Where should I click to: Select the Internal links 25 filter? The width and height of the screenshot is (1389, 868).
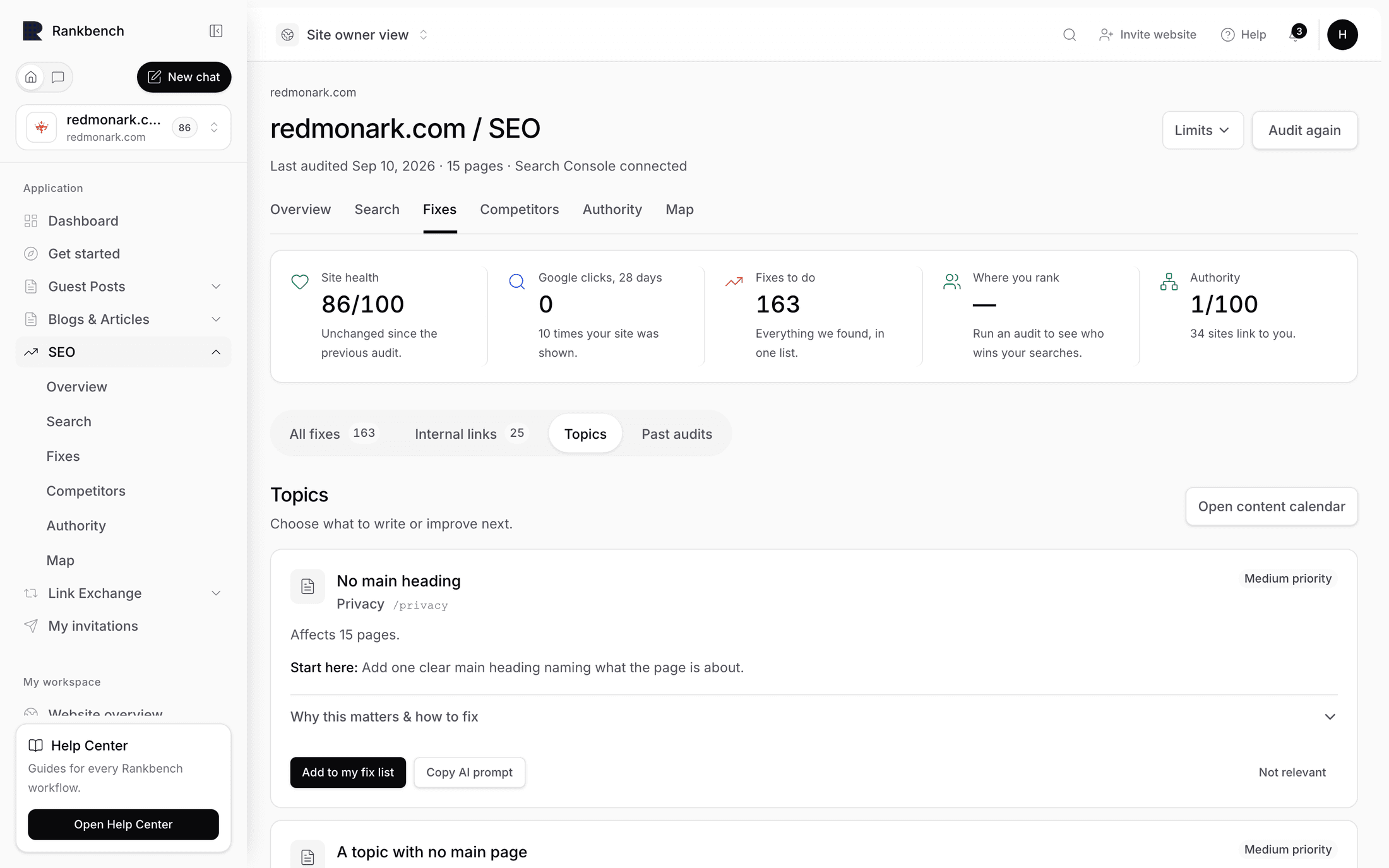(x=470, y=434)
